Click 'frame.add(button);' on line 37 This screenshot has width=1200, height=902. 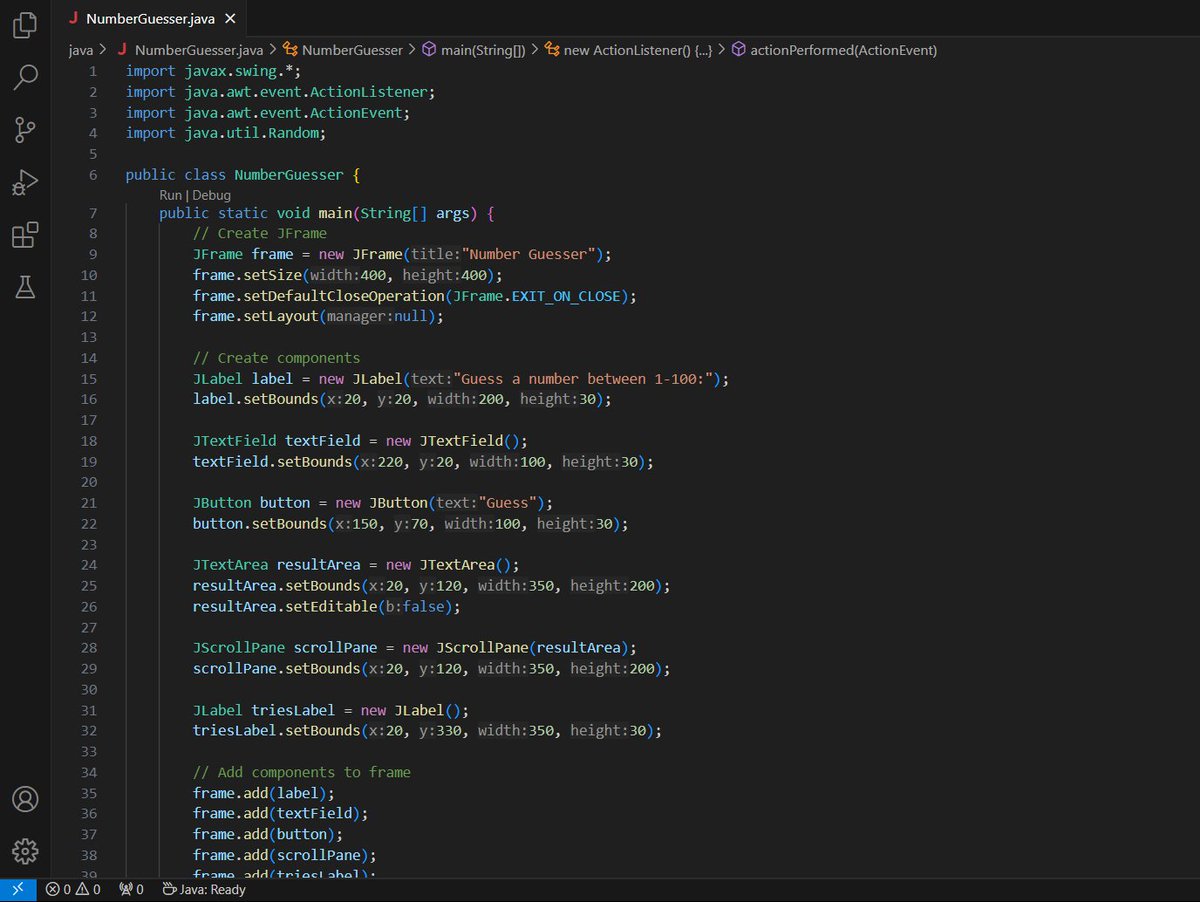point(268,834)
